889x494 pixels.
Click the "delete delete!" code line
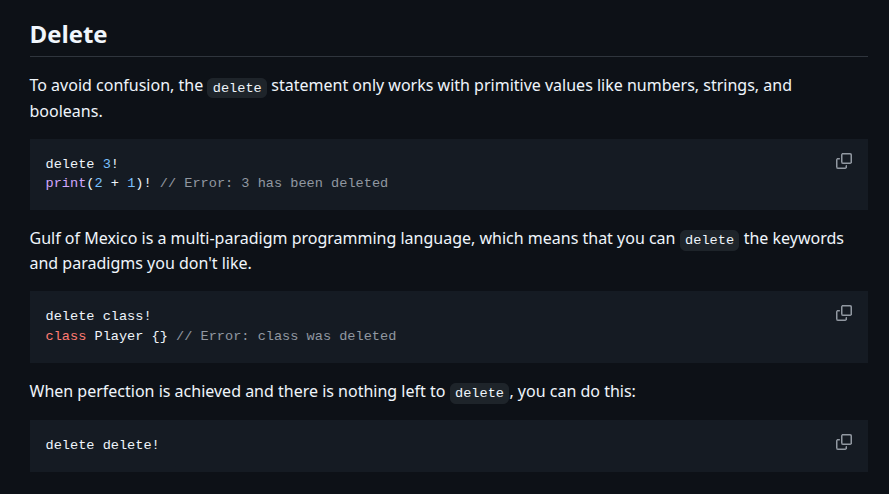[x=102, y=444]
